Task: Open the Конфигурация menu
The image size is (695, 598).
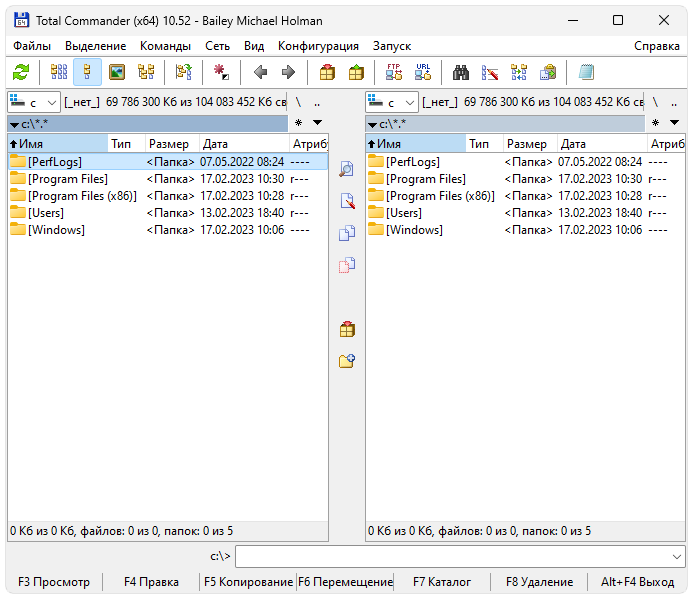Action: coord(318,46)
